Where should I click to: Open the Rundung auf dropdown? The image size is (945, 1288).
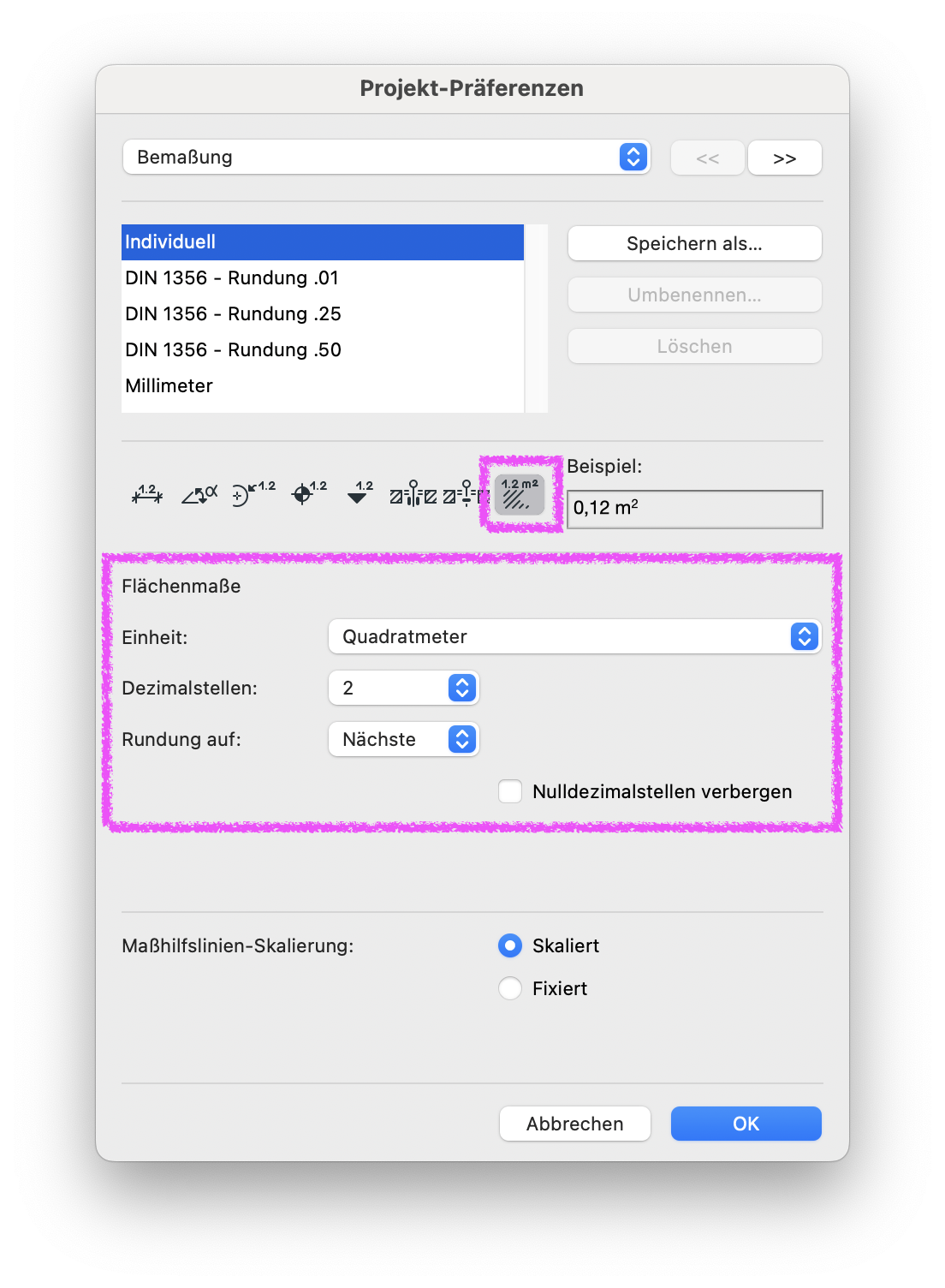[404, 739]
